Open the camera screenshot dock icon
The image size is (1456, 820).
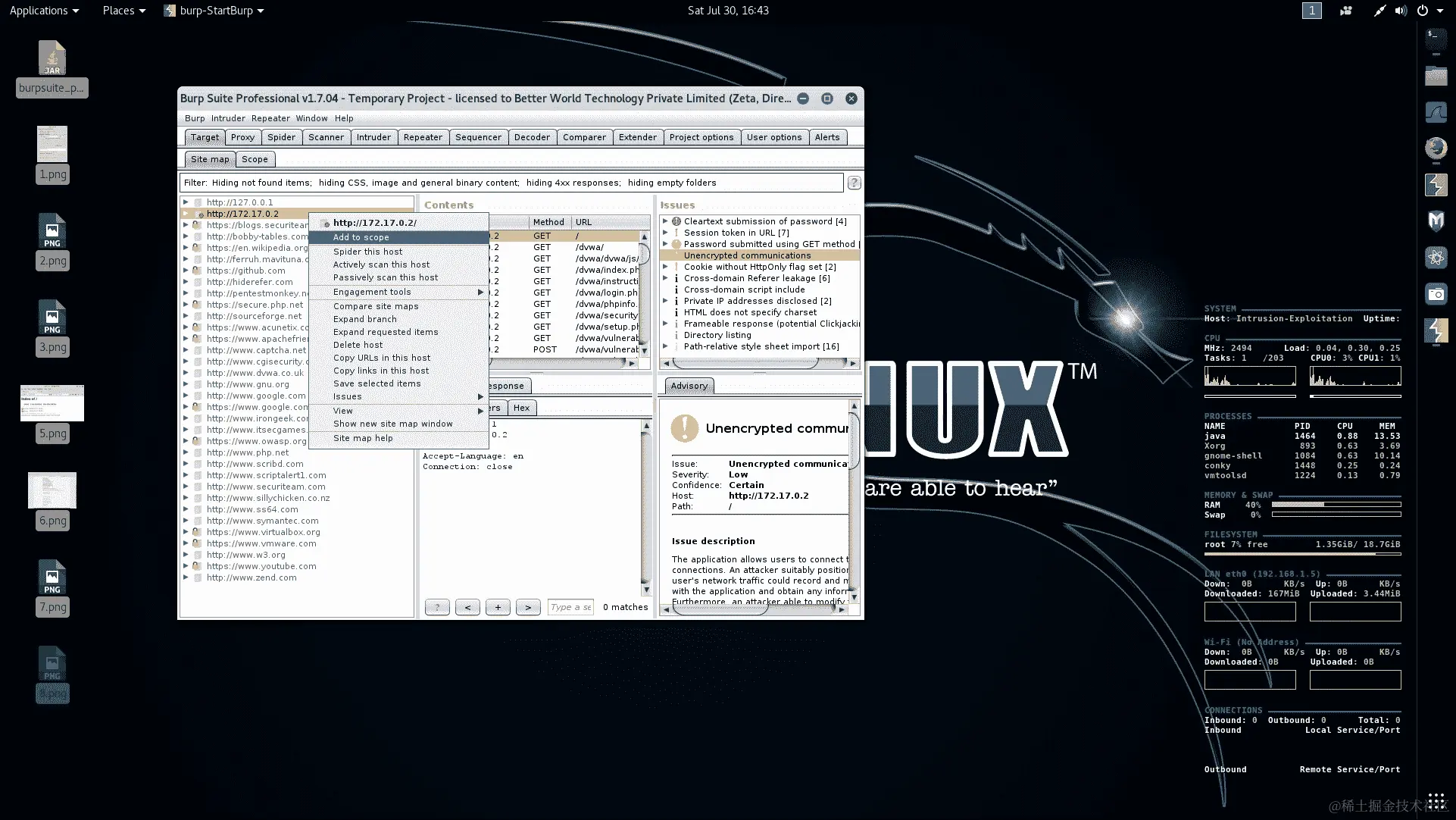[x=1436, y=294]
